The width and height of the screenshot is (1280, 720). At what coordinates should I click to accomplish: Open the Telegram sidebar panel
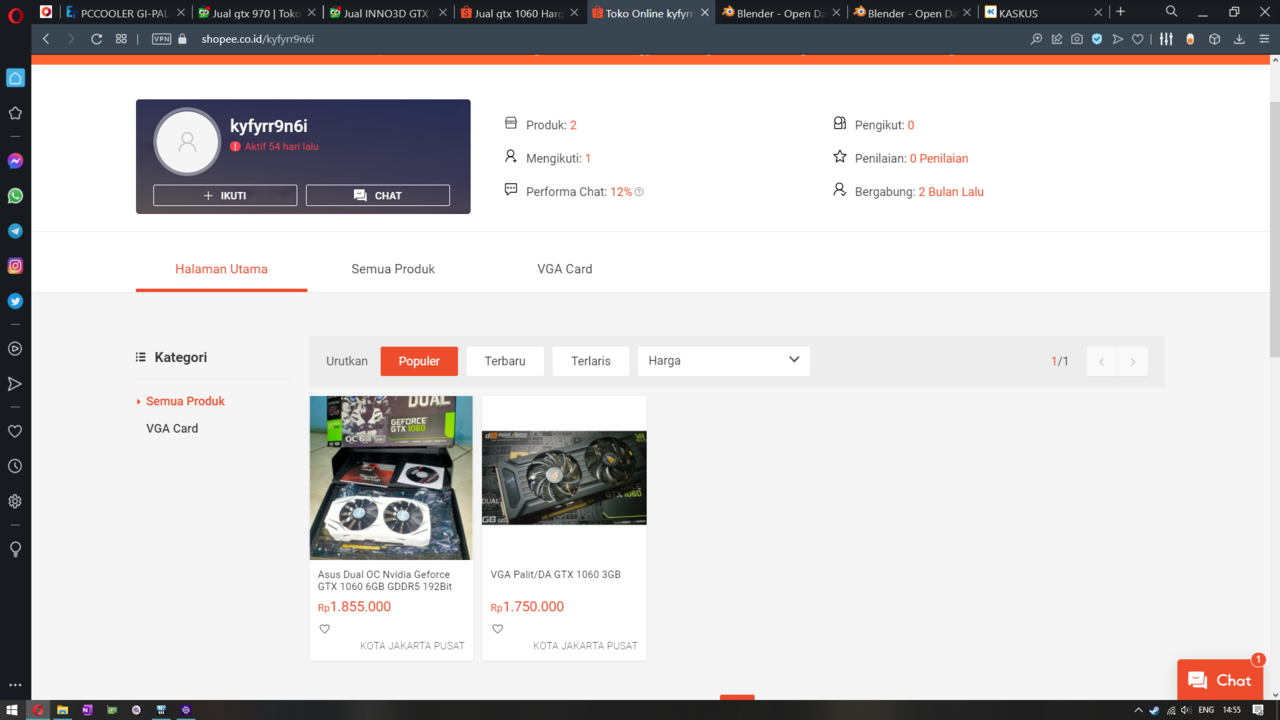pyautogui.click(x=15, y=231)
